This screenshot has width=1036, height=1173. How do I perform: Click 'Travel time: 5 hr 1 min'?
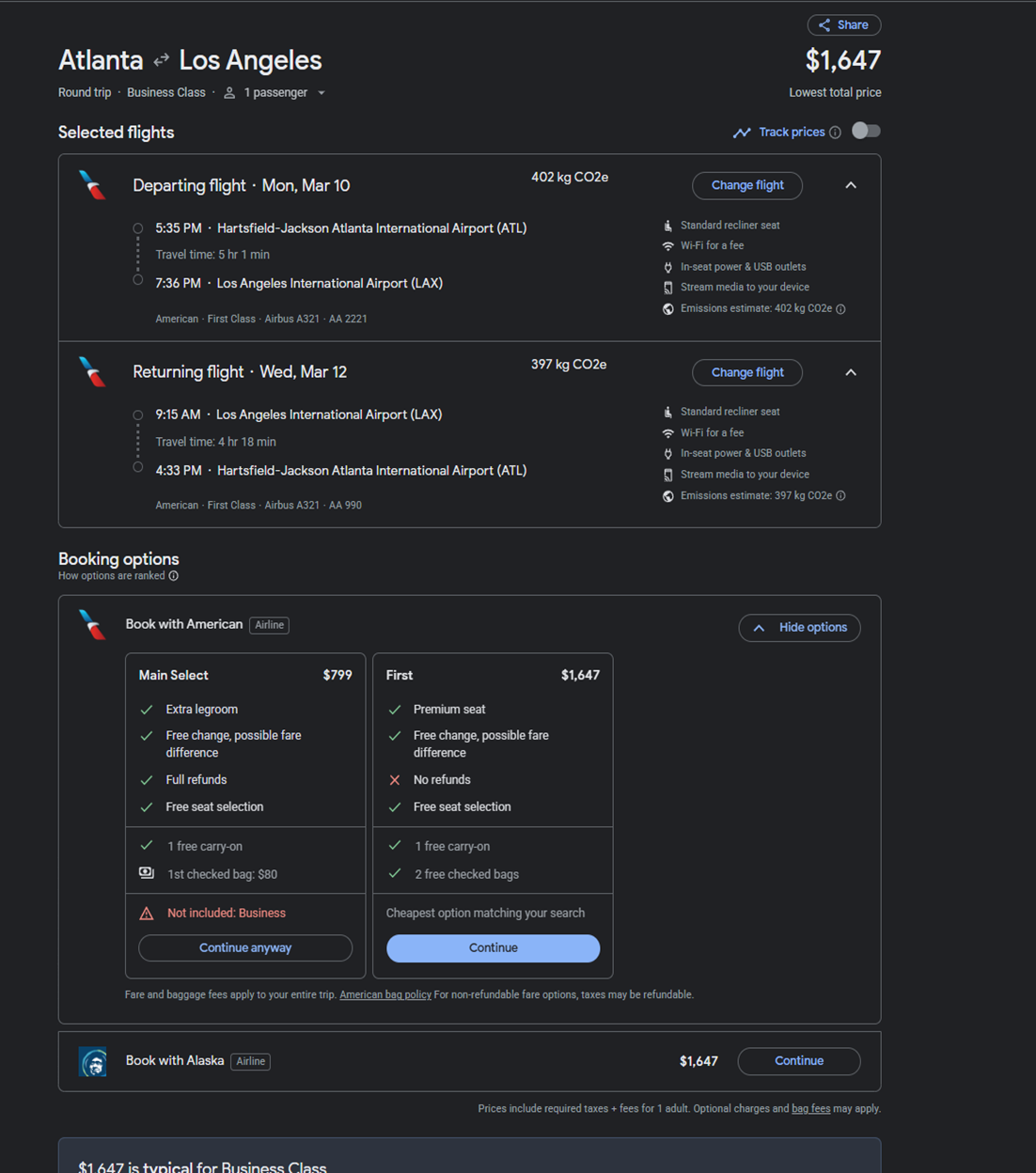[x=212, y=255]
